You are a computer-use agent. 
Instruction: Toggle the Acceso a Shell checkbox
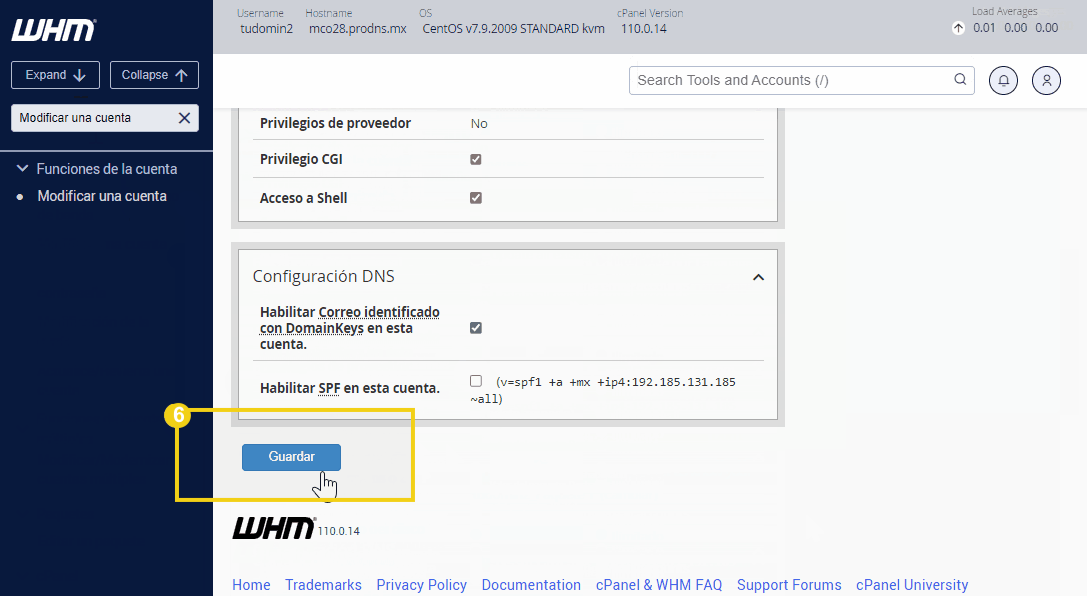tap(476, 198)
